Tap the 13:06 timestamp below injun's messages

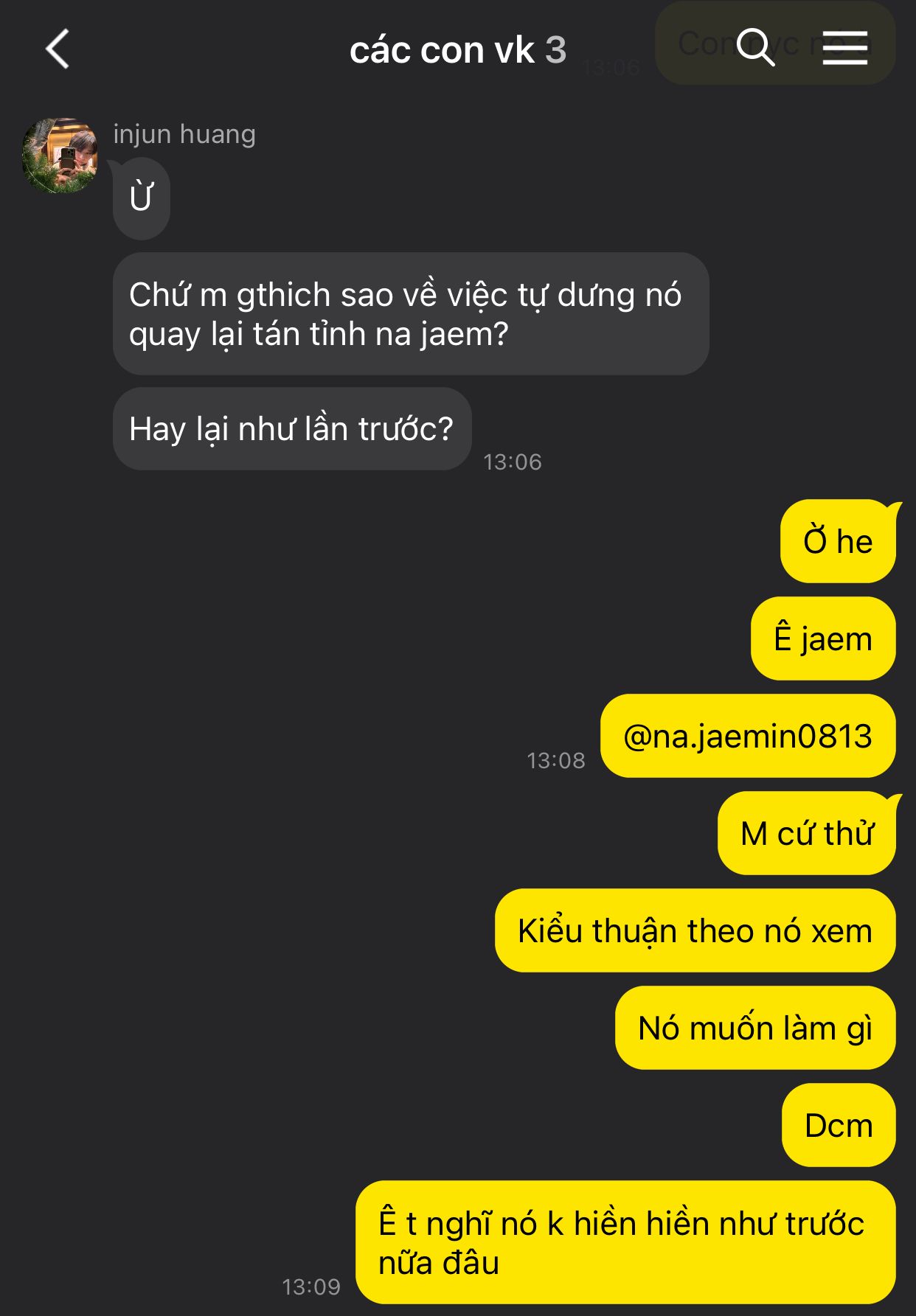point(513,462)
